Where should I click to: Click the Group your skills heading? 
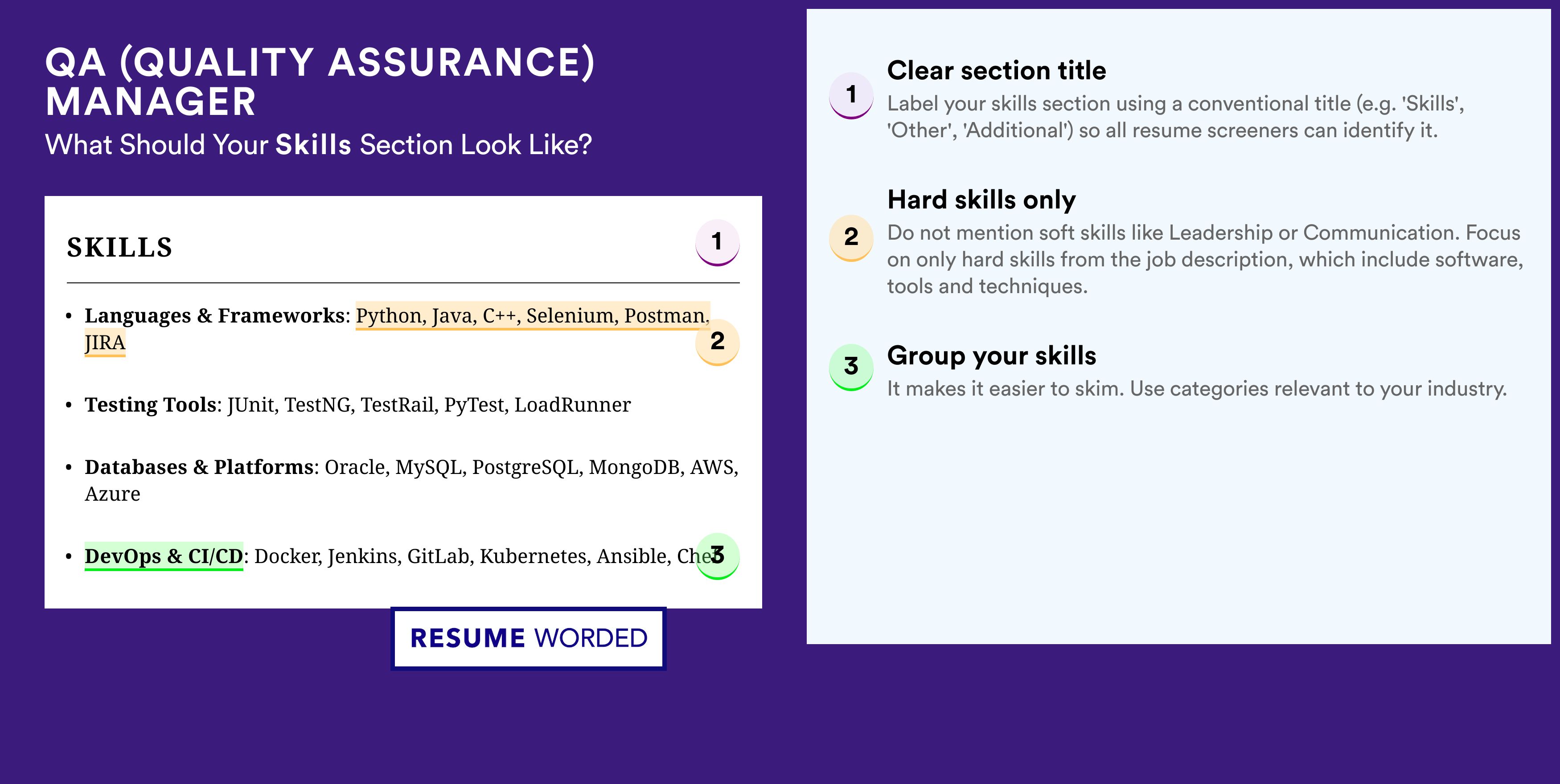coord(991,355)
